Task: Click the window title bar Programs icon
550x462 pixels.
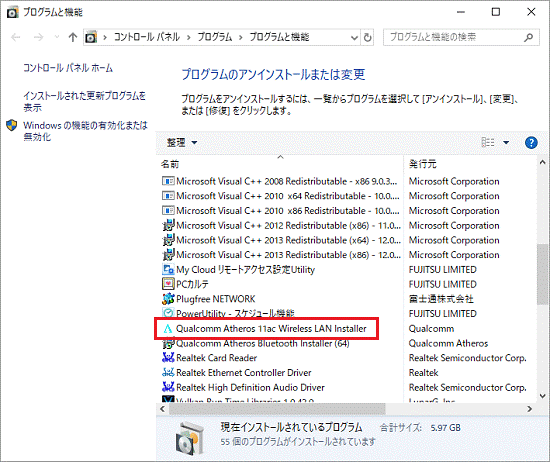Action: click(x=12, y=13)
